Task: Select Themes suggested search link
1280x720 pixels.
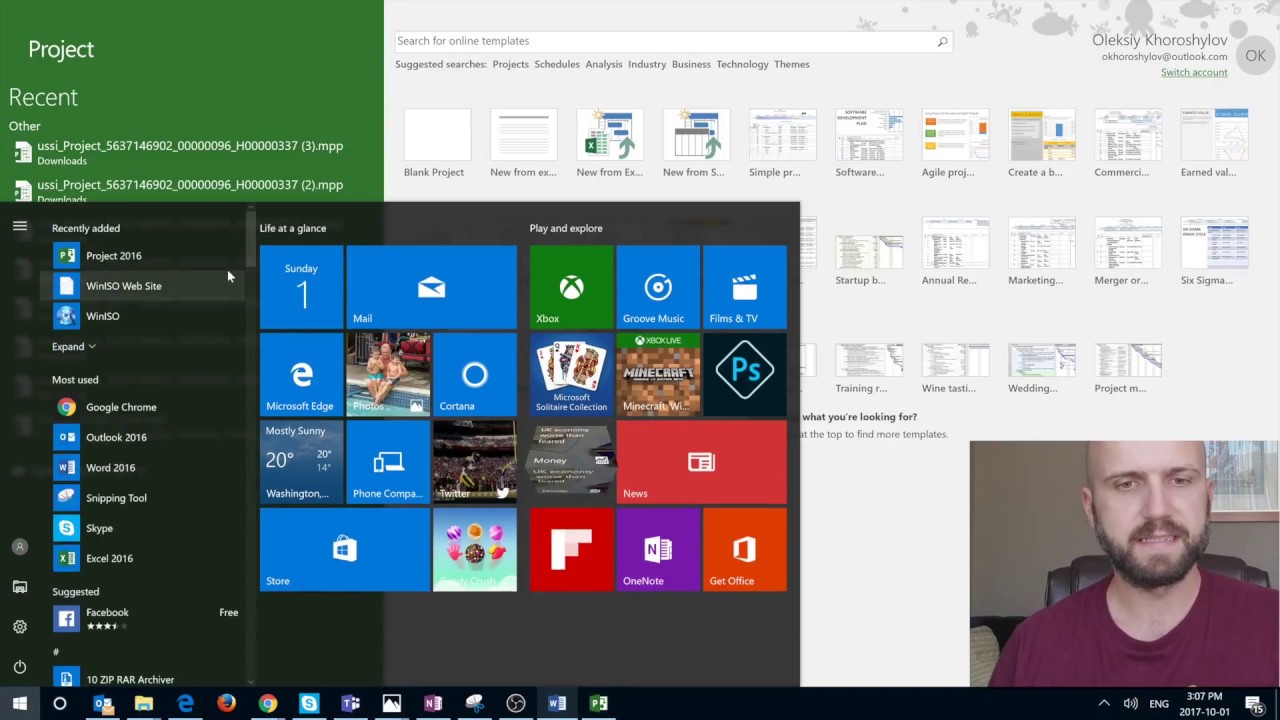Action: click(791, 64)
